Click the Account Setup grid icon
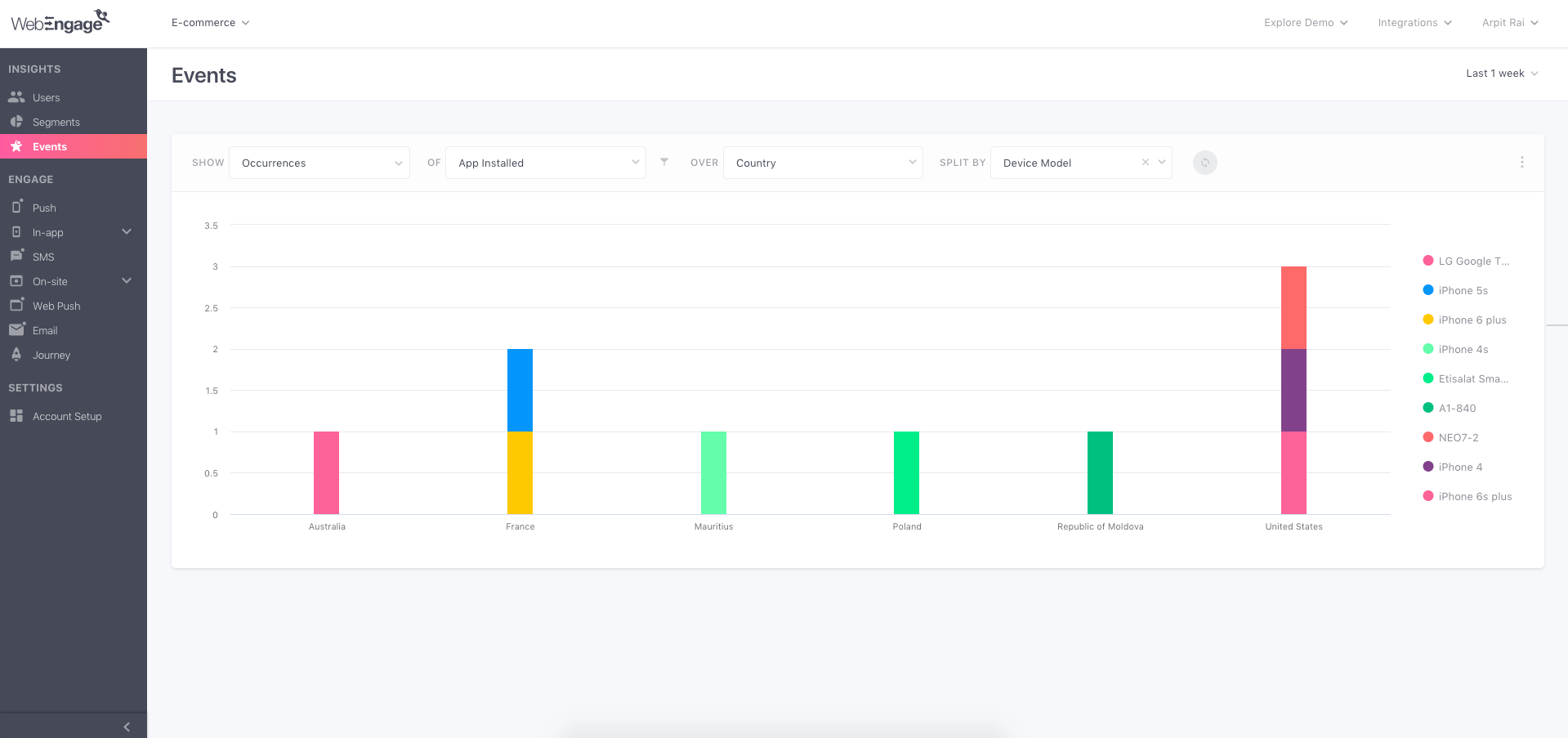Screen dimensions: 1568x738 (x=16, y=415)
